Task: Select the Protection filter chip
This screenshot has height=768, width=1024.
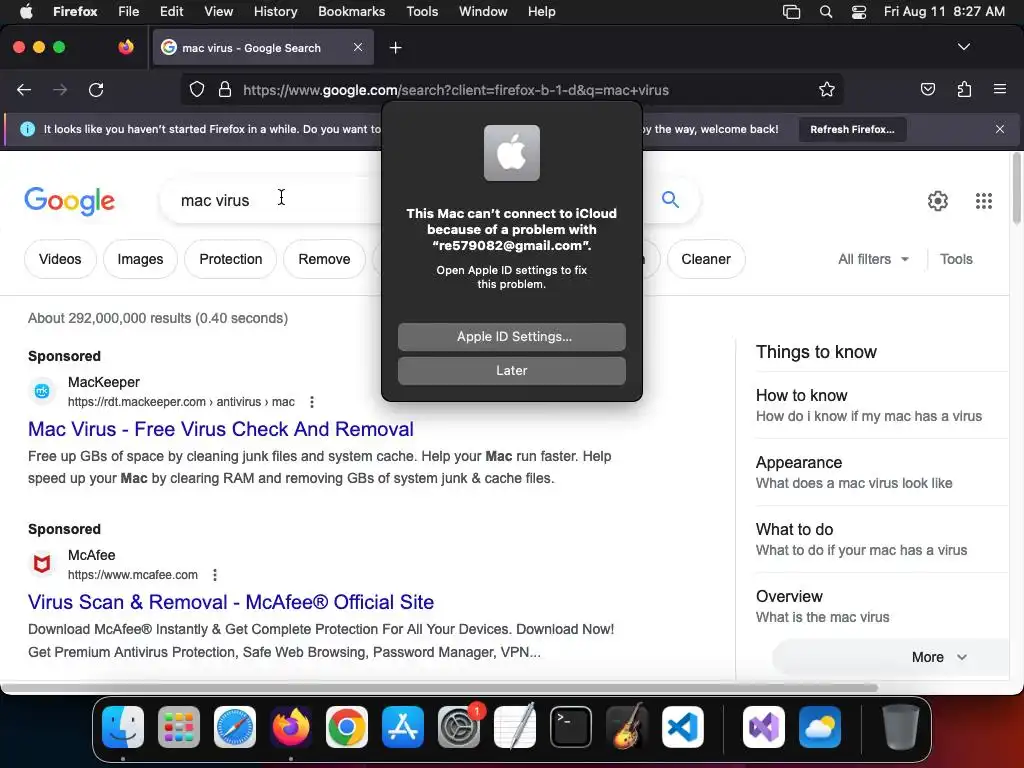Action: [231, 259]
